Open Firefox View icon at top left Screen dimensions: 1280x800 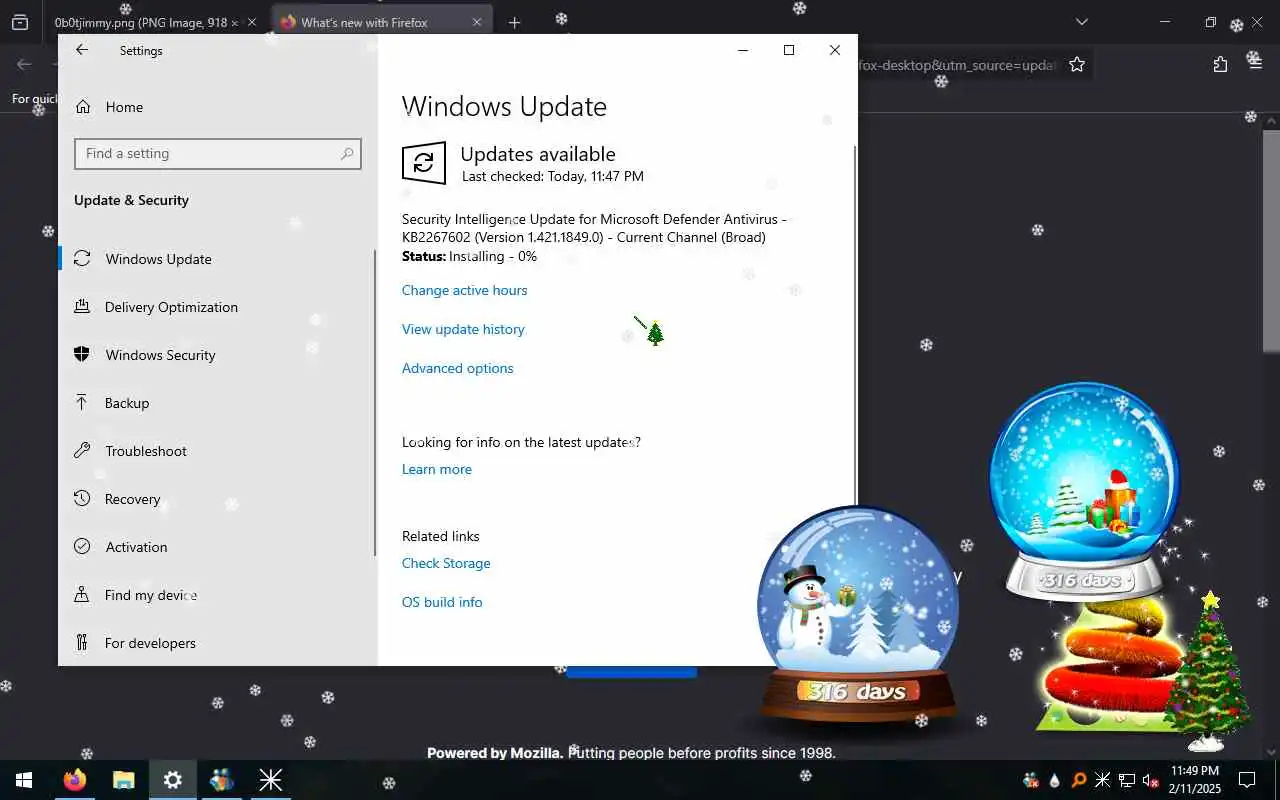[20, 22]
